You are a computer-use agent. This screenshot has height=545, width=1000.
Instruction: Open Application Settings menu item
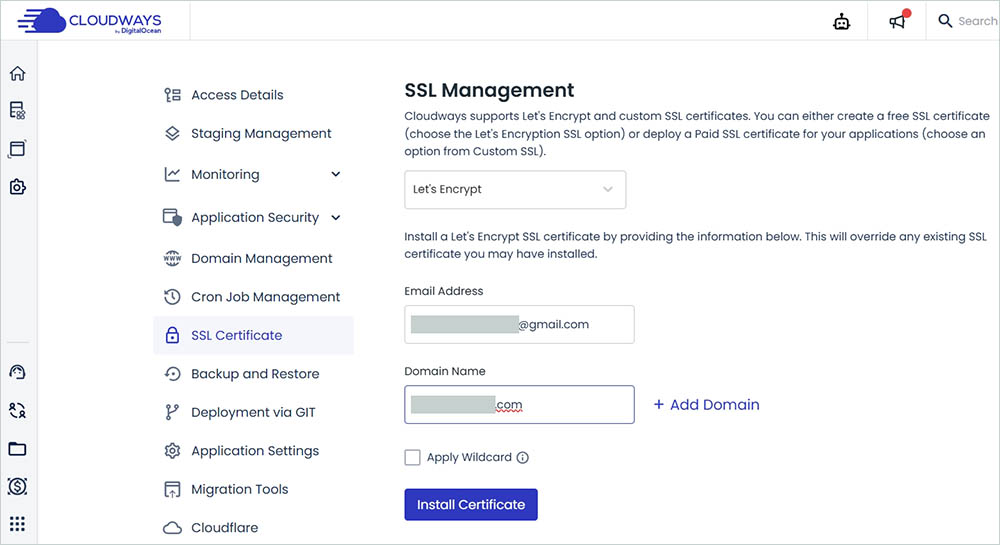253,451
